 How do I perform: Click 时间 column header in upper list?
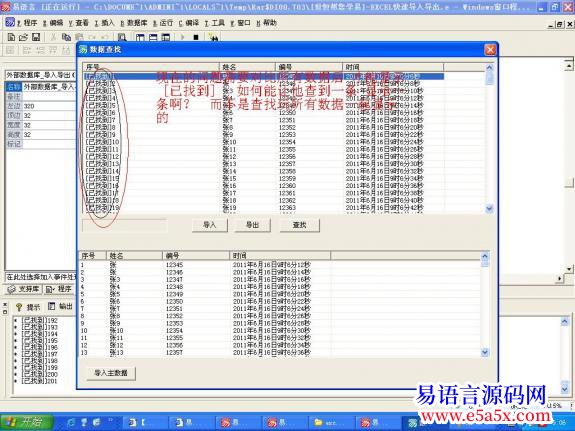(393, 67)
